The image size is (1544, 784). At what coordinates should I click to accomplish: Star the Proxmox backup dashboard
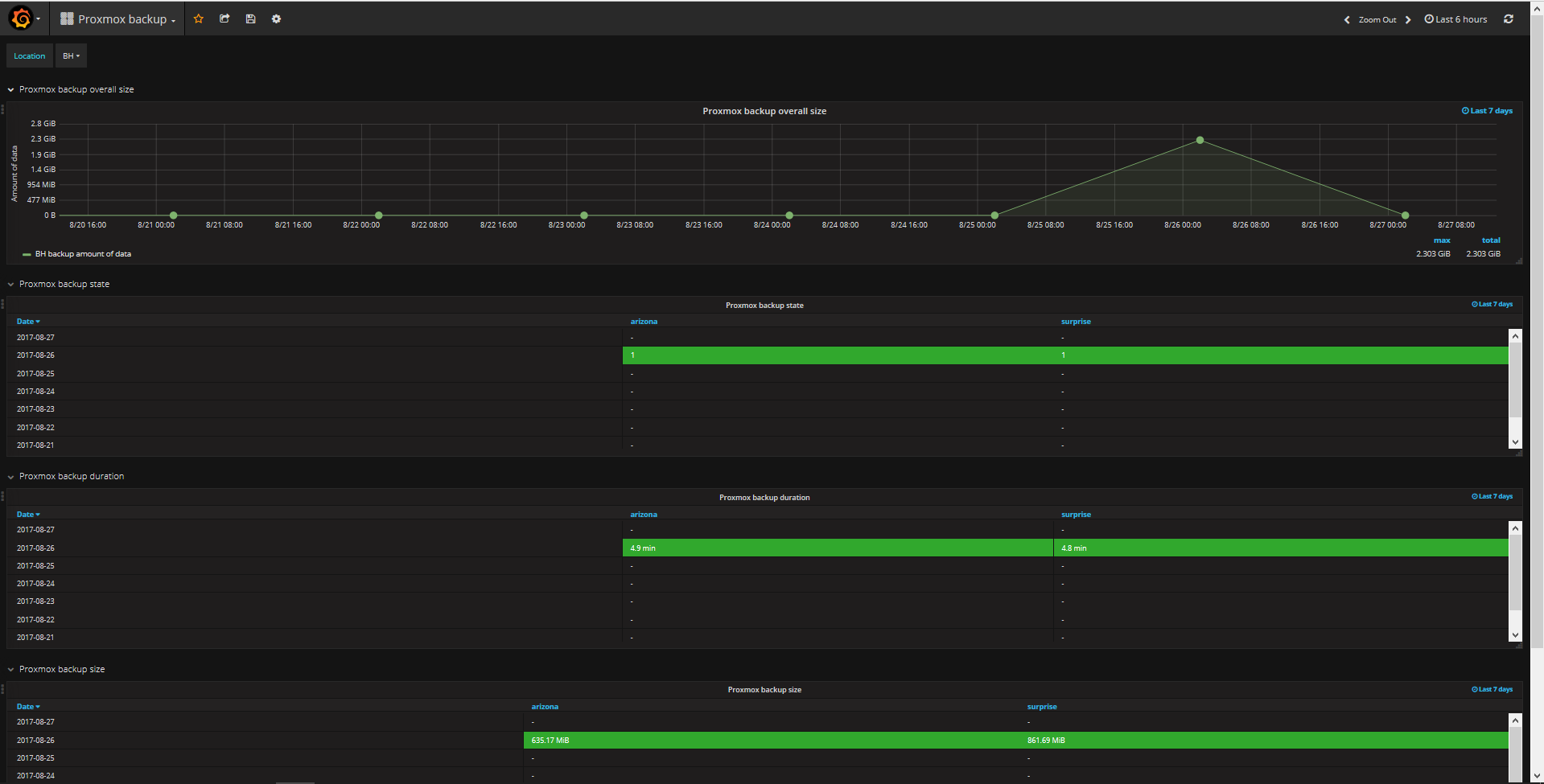199,18
